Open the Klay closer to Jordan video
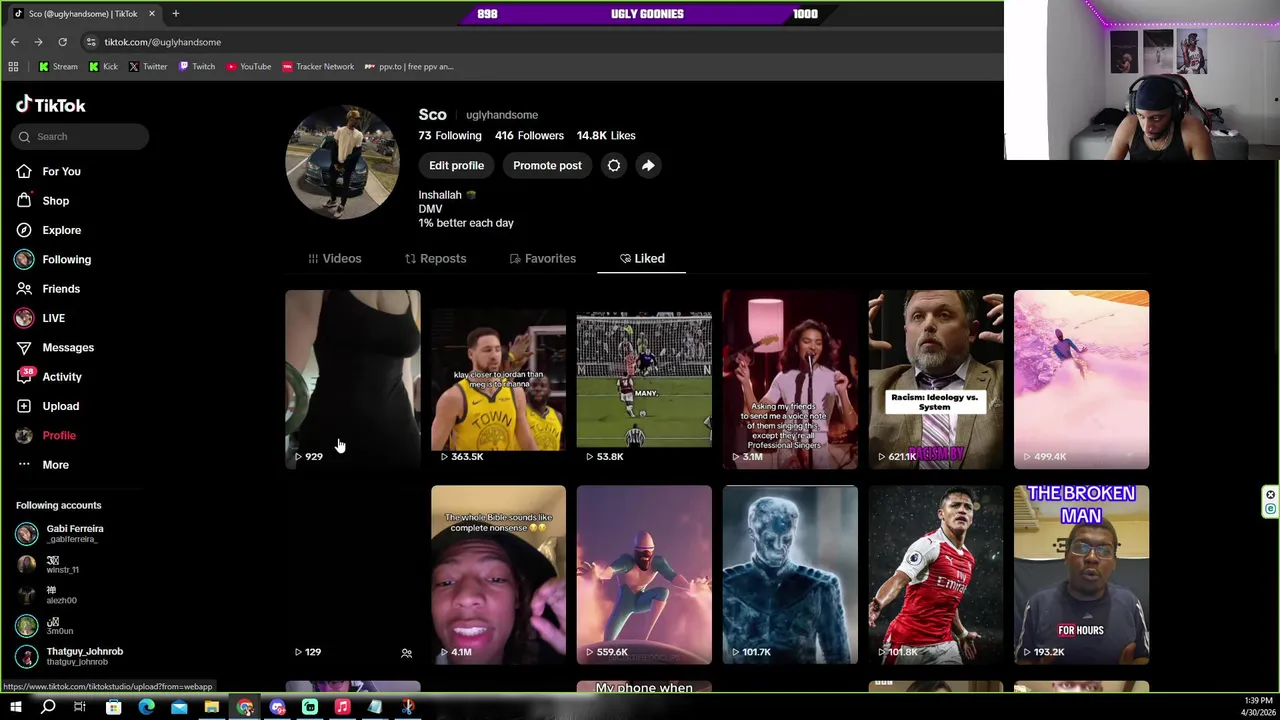 click(498, 379)
